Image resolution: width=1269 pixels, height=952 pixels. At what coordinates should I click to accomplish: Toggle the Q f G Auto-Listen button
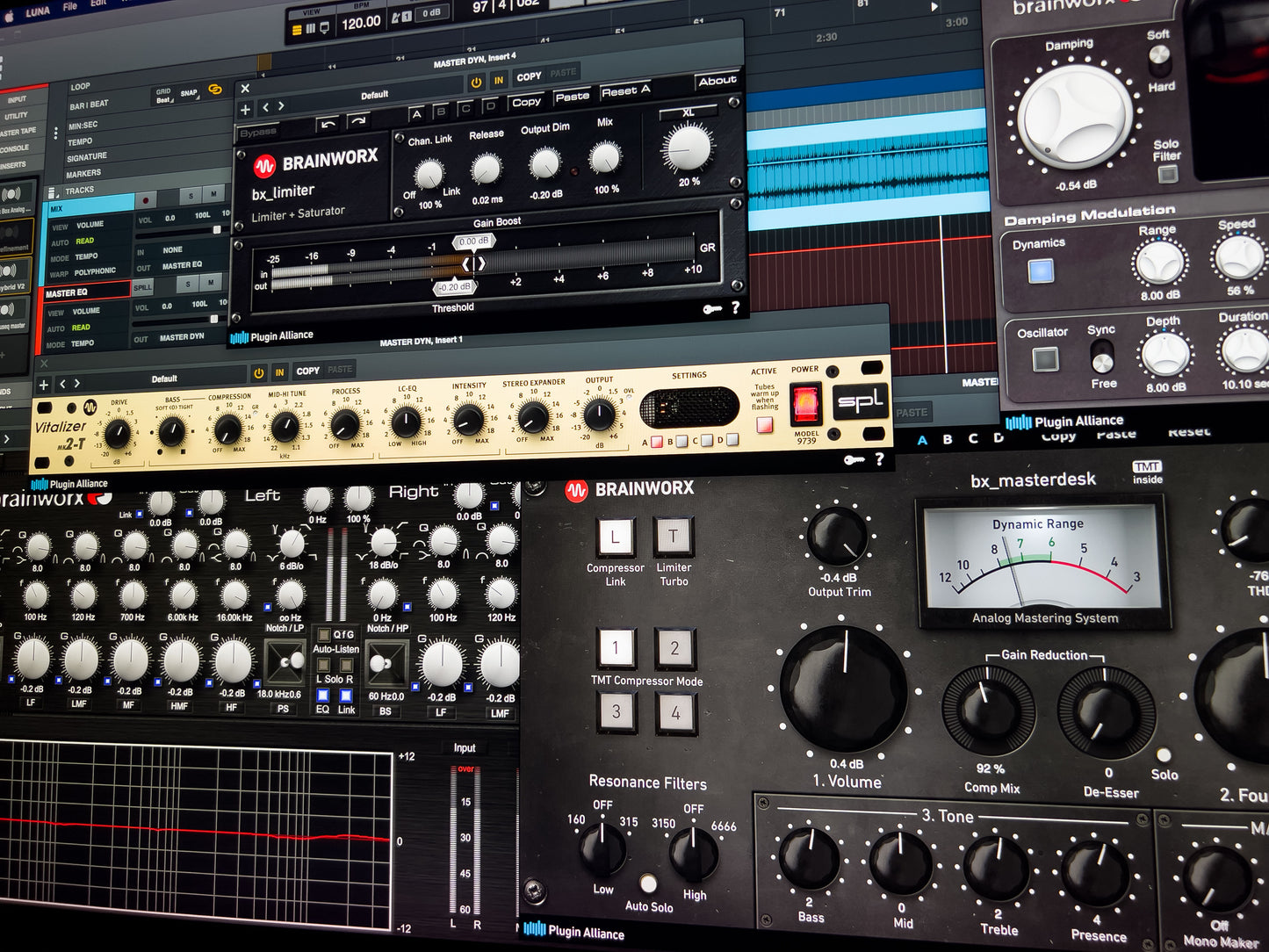coord(324,634)
